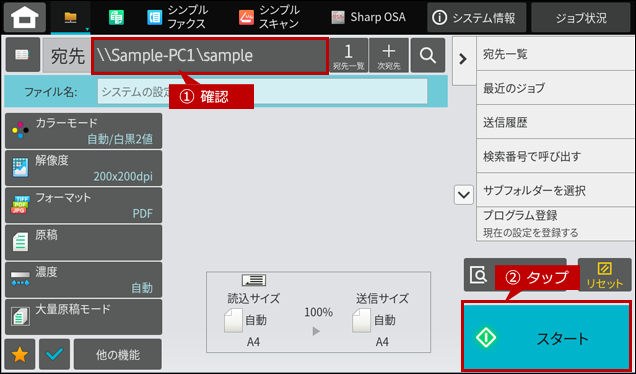Open Color Mode (カラーモード) setting
This screenshot has width=636, height=374.
(84, 131)
